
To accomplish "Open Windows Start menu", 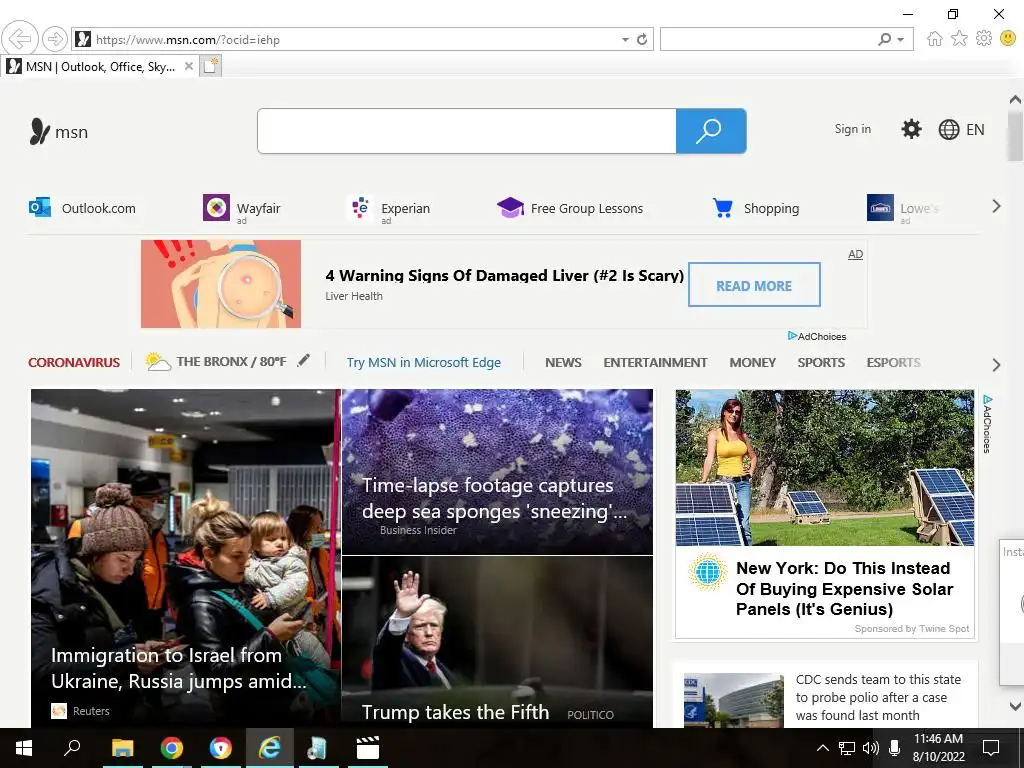I will [x=24, y=748].
